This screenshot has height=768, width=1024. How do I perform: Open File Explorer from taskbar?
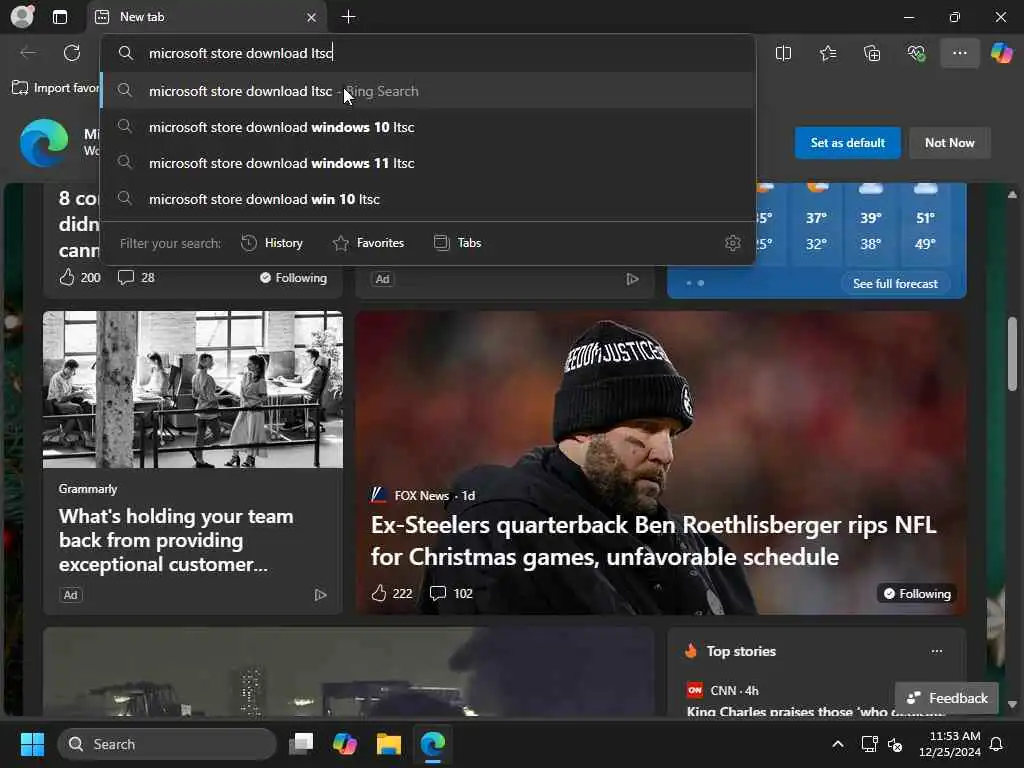pos(389,744)
